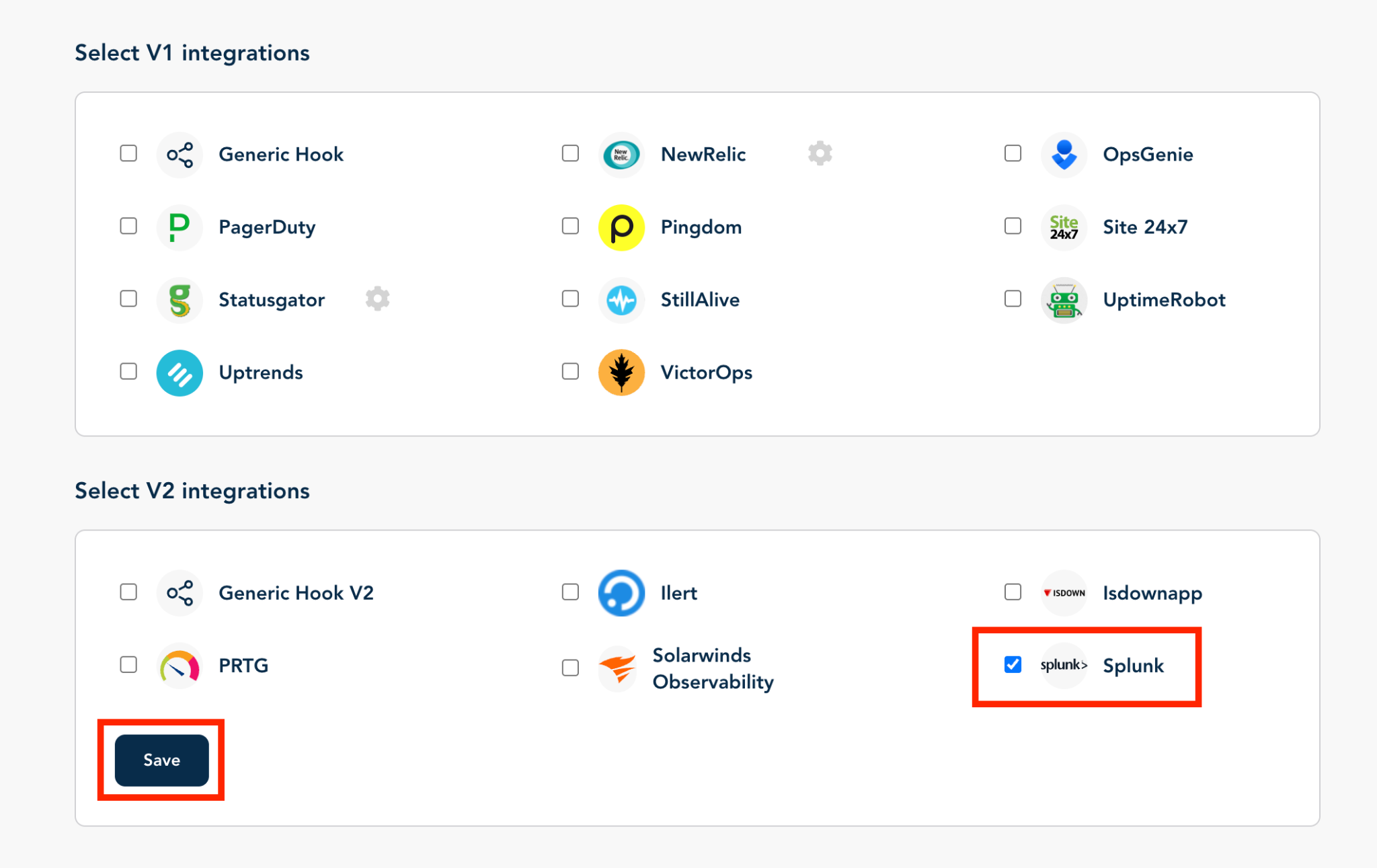Image resolution: width=1377 pixels, height=868 pixels.
Task: Tick the Generic Hook V2 checkbox
Action: (x=128, y=592)
